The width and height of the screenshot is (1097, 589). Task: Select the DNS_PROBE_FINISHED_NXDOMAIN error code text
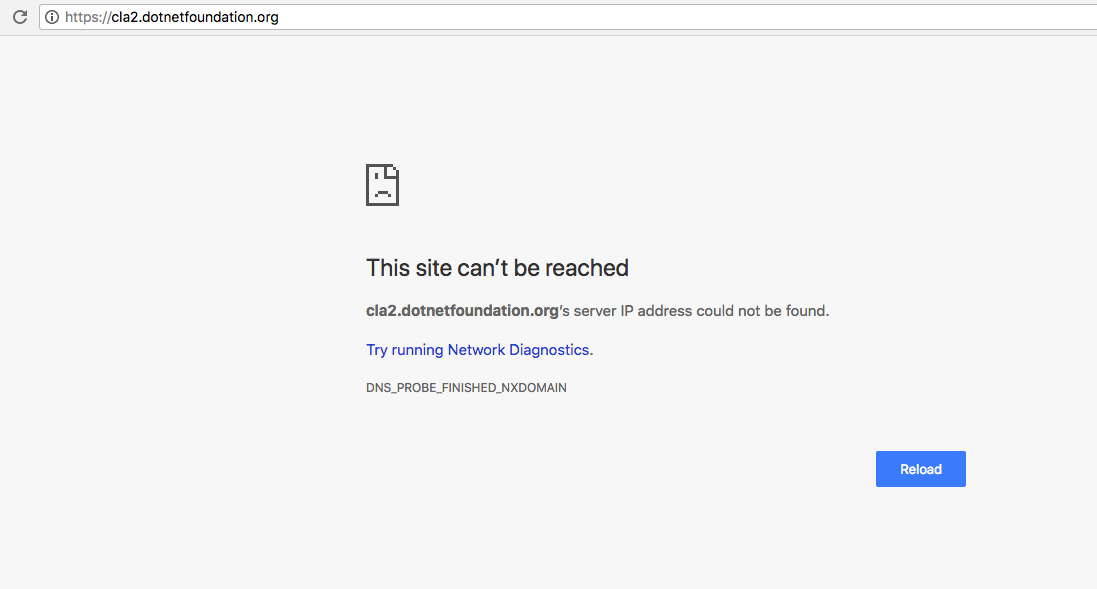pos(466,388)
